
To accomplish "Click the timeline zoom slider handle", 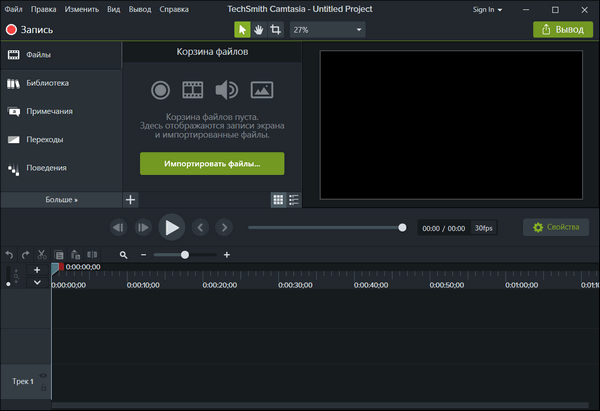I will coord(185,255).
